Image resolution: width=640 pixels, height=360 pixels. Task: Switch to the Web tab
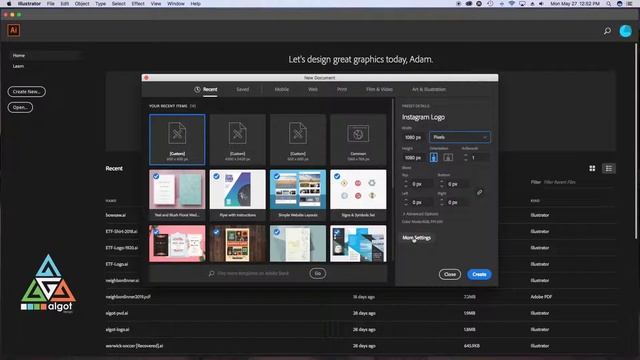tap(313, 89)
